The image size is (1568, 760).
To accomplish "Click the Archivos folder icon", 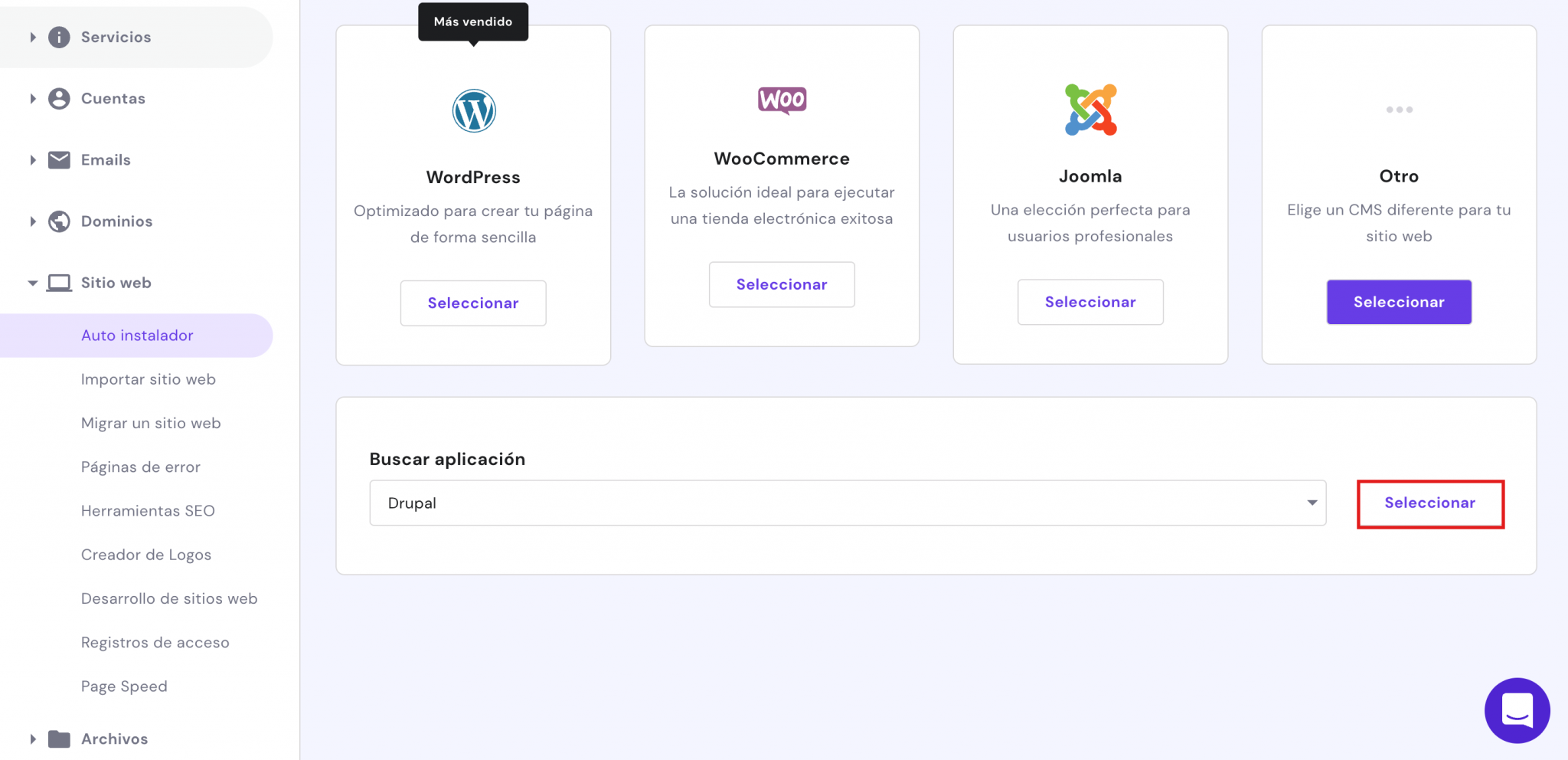I will coord(59,739).
